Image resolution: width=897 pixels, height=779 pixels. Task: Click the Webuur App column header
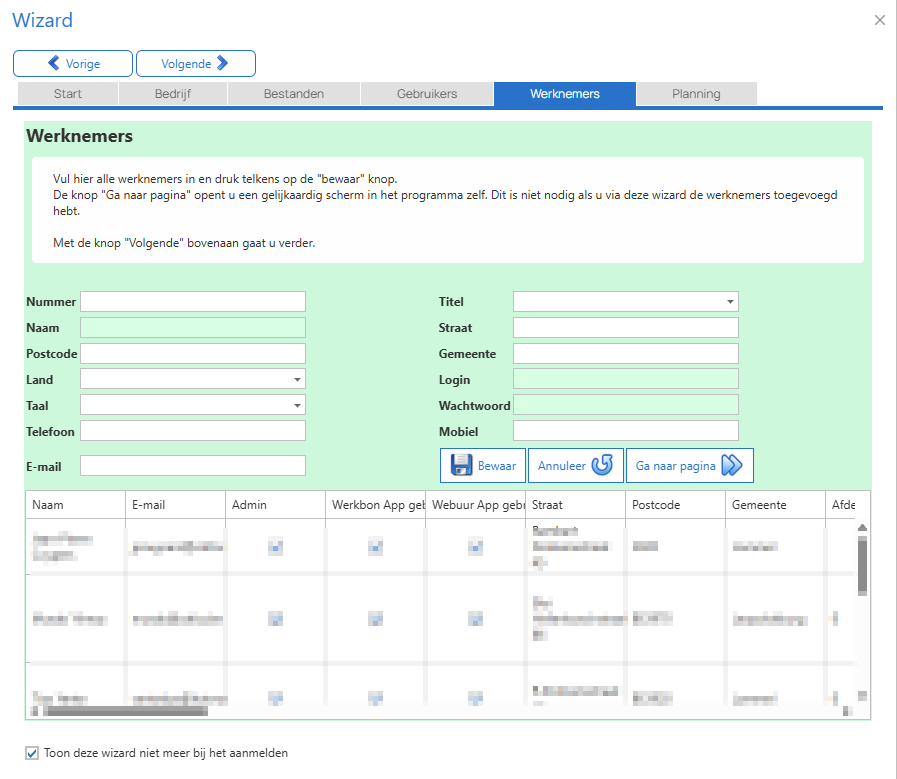coord(476,505)
